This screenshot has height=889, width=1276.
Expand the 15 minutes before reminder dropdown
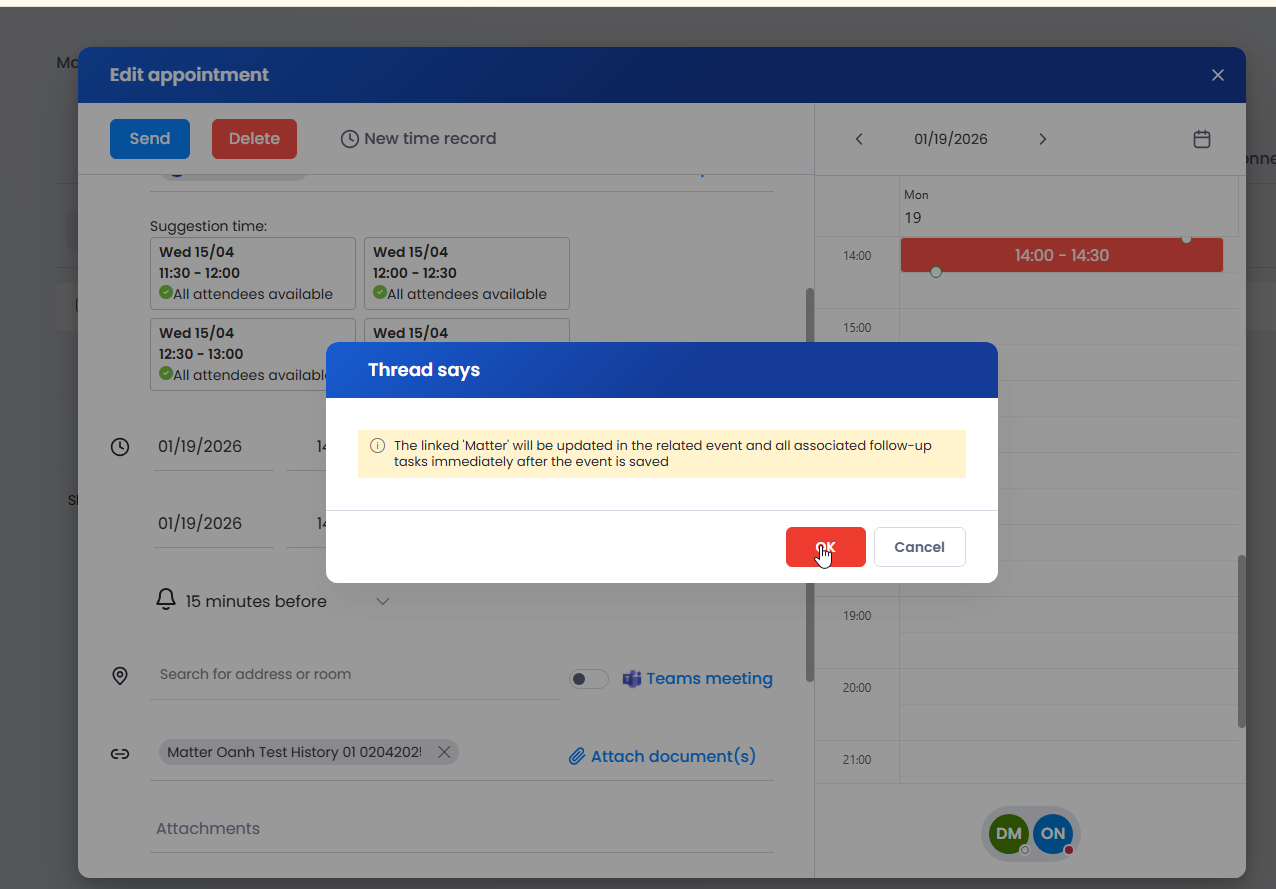(x=382, y=601)
